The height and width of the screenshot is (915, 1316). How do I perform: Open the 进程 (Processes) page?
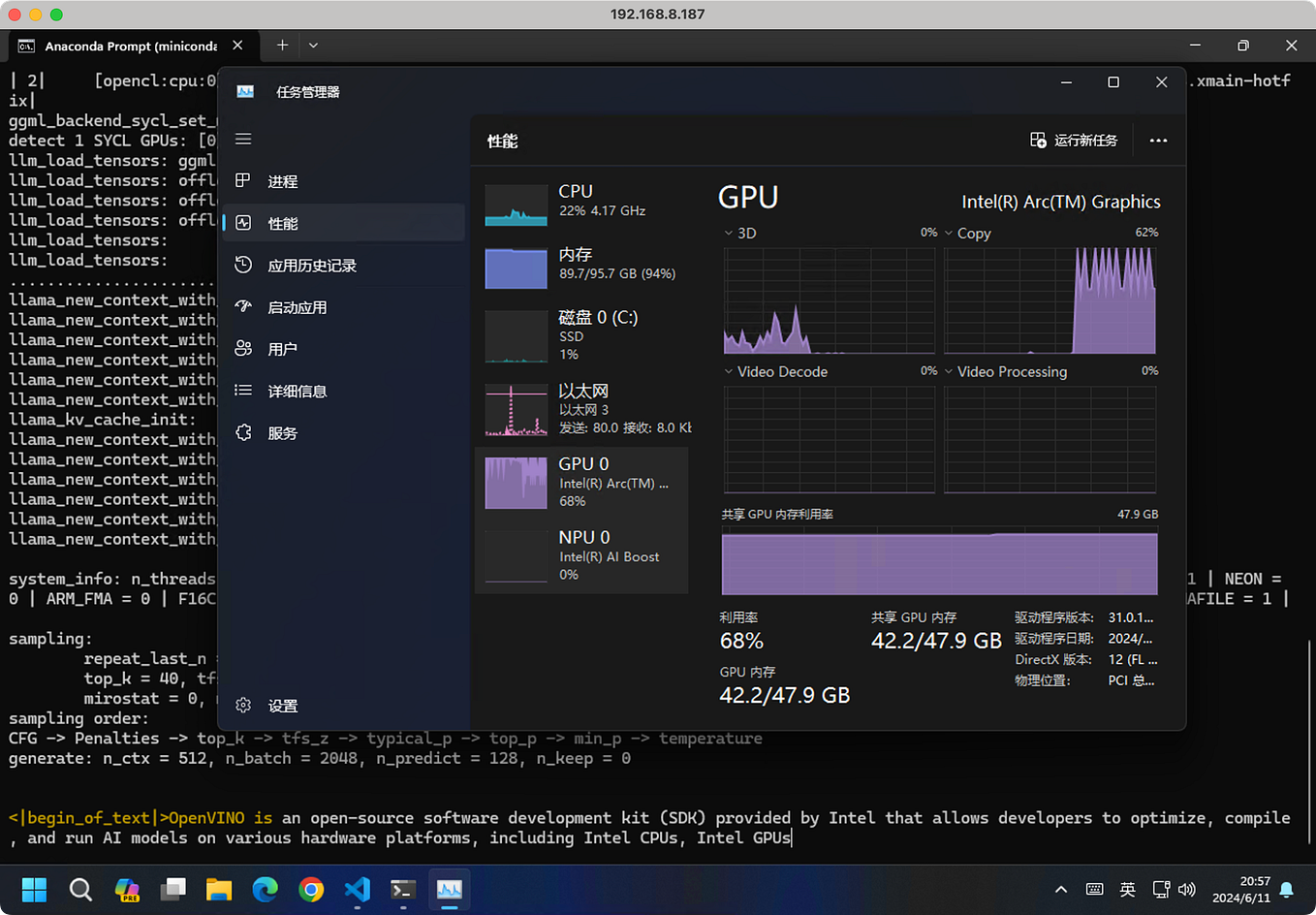pyautogui.click(x=282, y=180)
